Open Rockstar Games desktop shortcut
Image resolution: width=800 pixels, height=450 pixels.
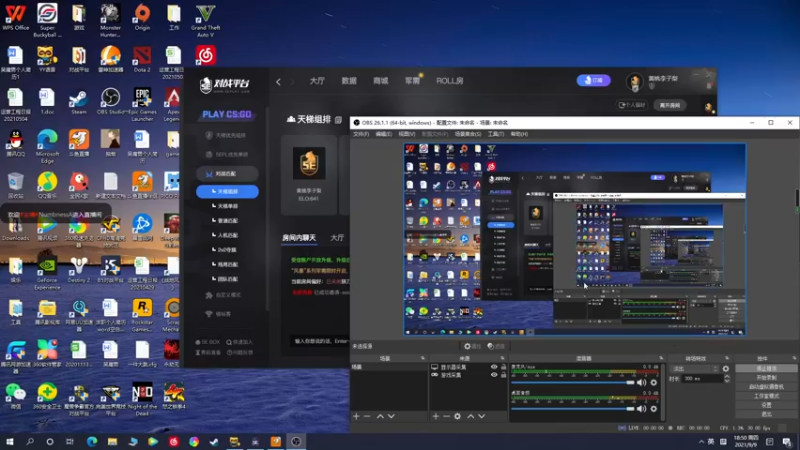(142, 315)
